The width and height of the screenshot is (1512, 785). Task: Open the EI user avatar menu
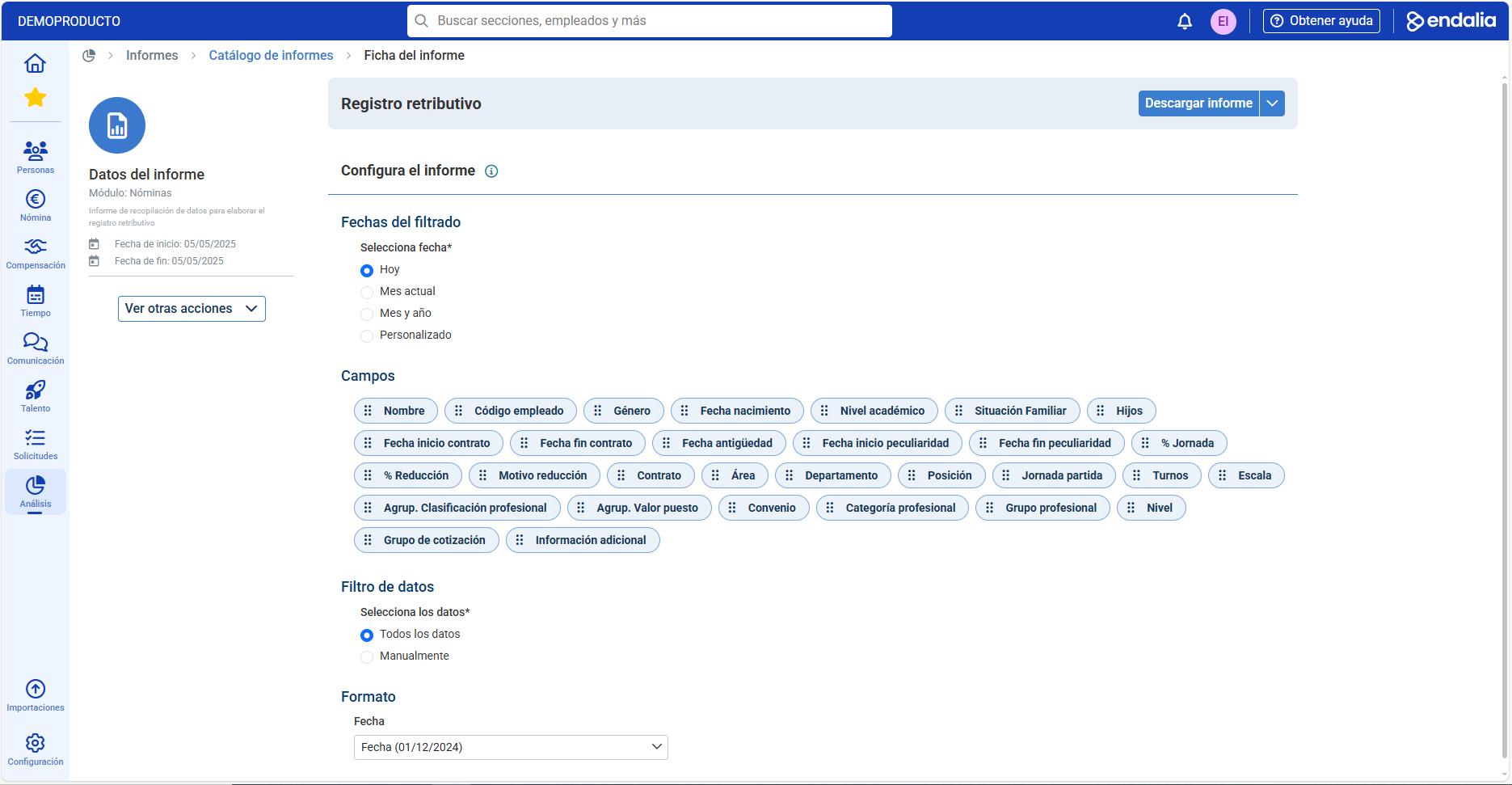(1223, 21)
